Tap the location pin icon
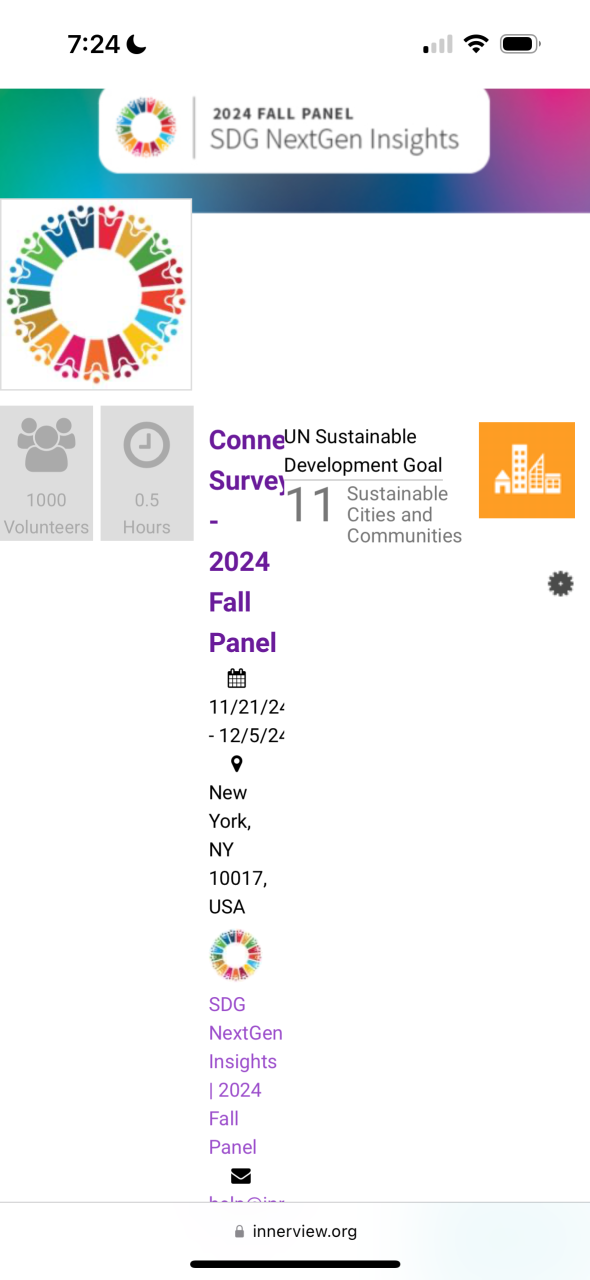Screen dimensions: 590x1280 pos(237,764)
